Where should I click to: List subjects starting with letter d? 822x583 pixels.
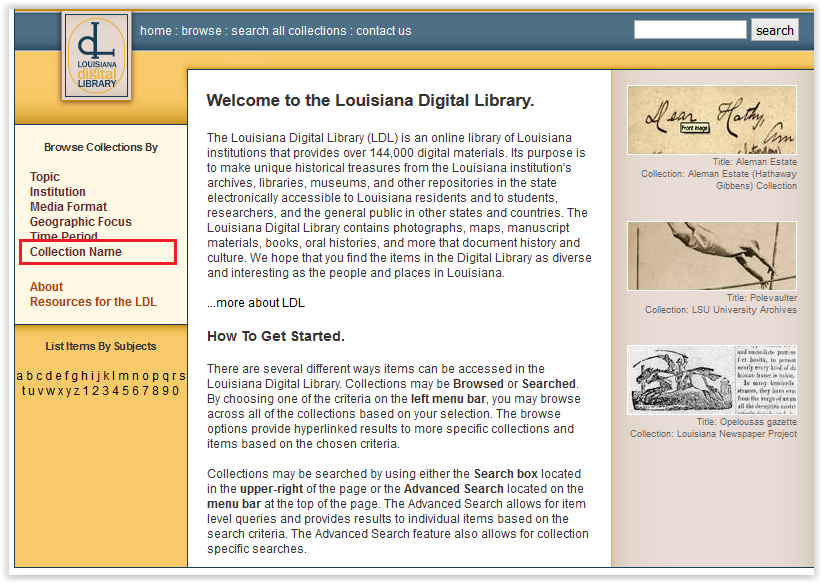click(x=49, y=376)
